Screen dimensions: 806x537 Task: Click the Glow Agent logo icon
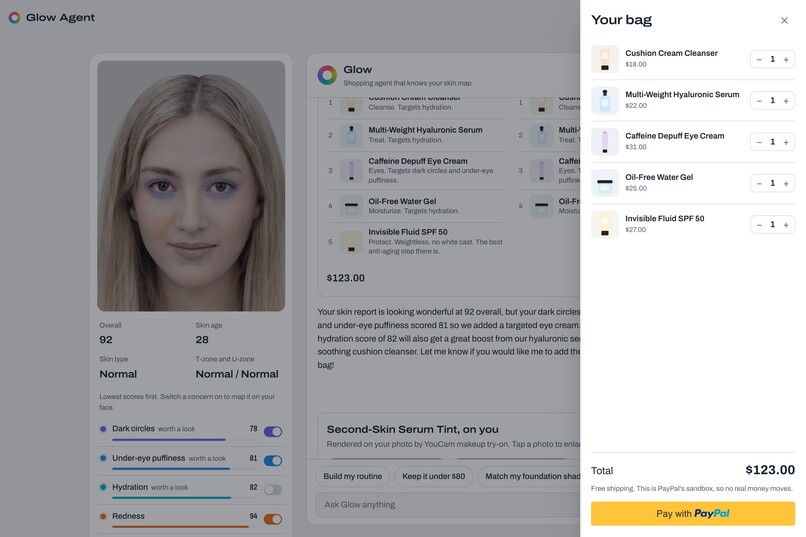pos(14,17)
